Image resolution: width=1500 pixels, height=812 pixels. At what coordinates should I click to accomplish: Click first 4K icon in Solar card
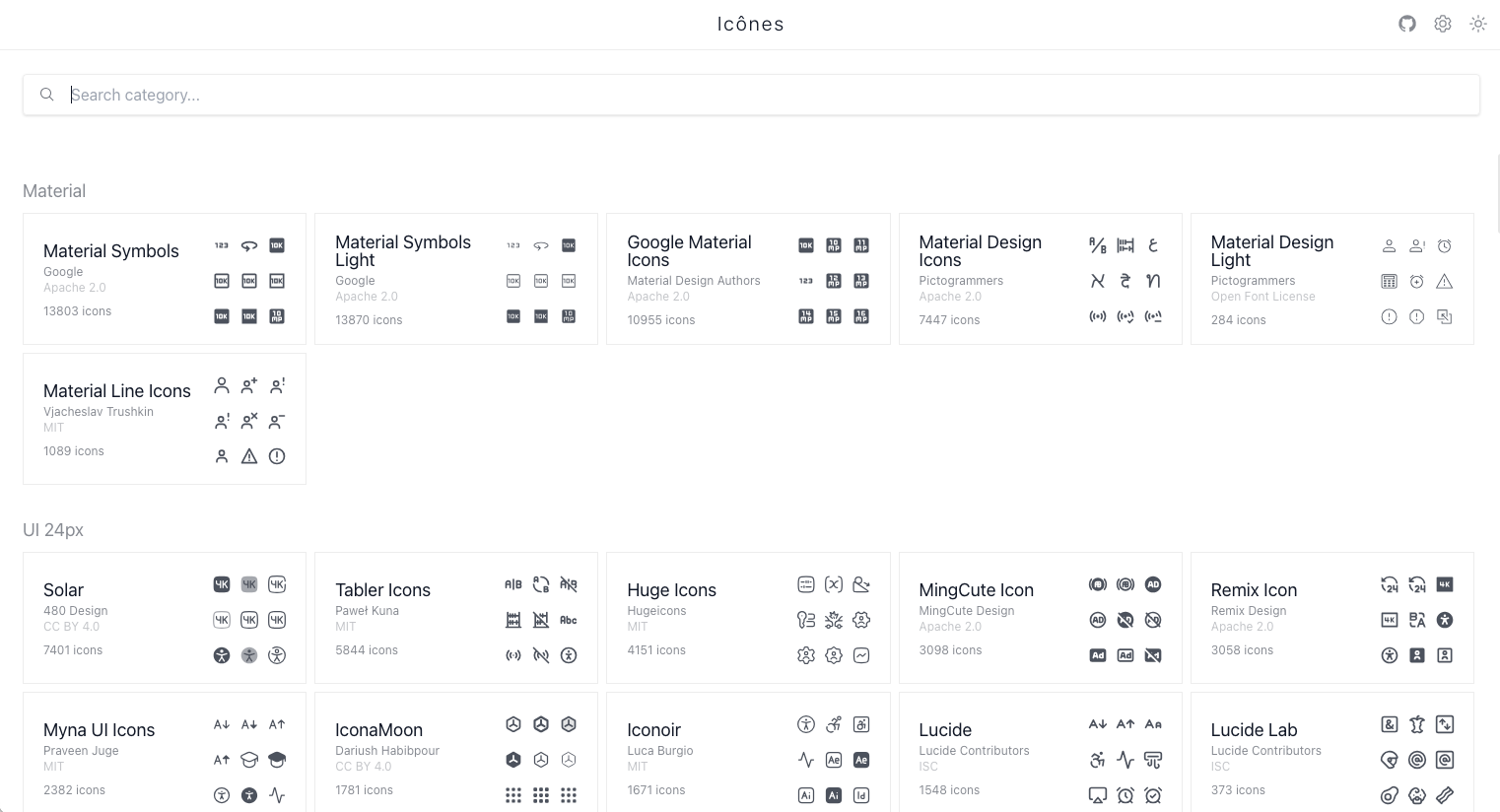222,584
